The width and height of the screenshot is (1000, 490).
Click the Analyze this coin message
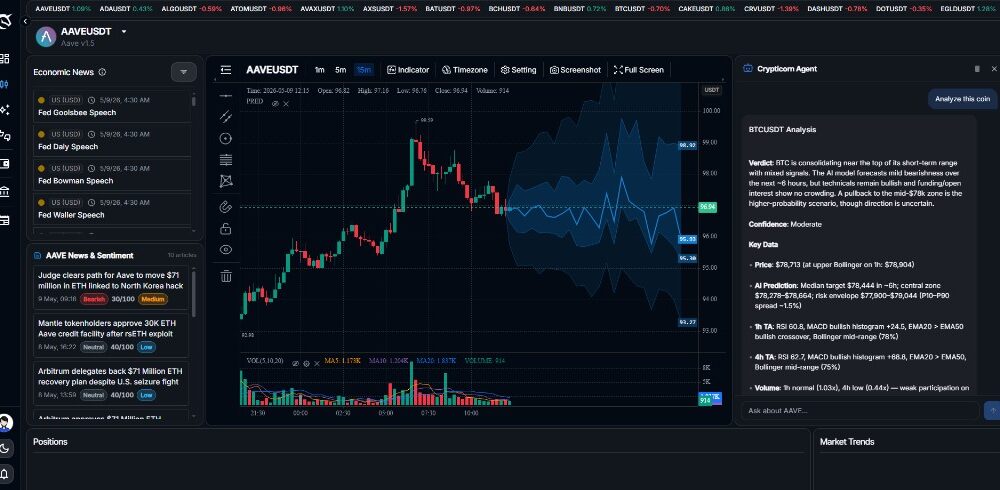962,99
